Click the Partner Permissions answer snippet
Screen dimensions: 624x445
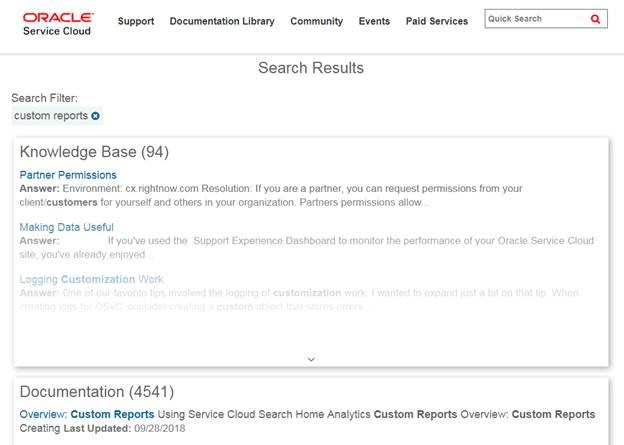click(271, 195)
